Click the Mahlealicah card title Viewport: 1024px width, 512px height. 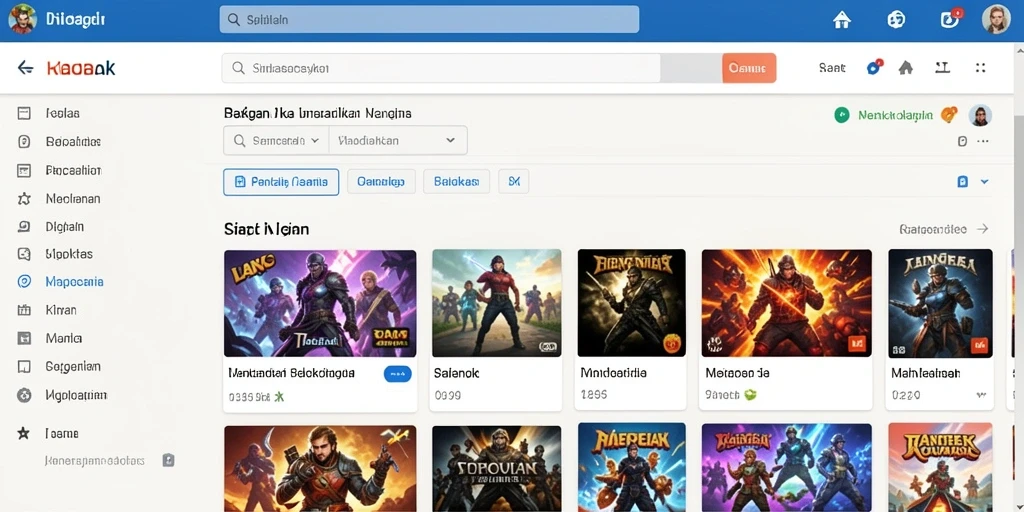(925, 374)
